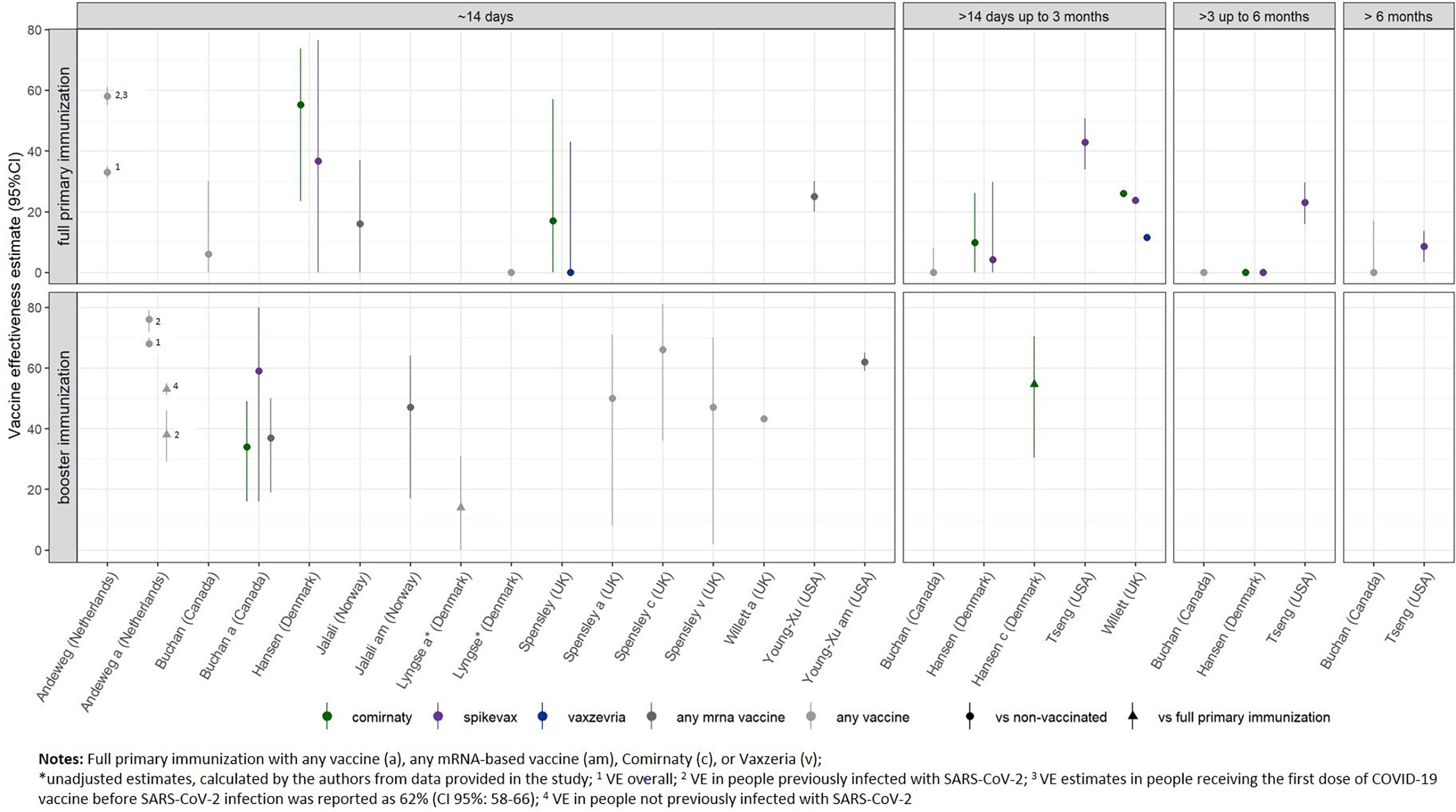
Task: Click the 'Vaccine effectiveness estimate (95%CI)' axis title
Action: 14,296
